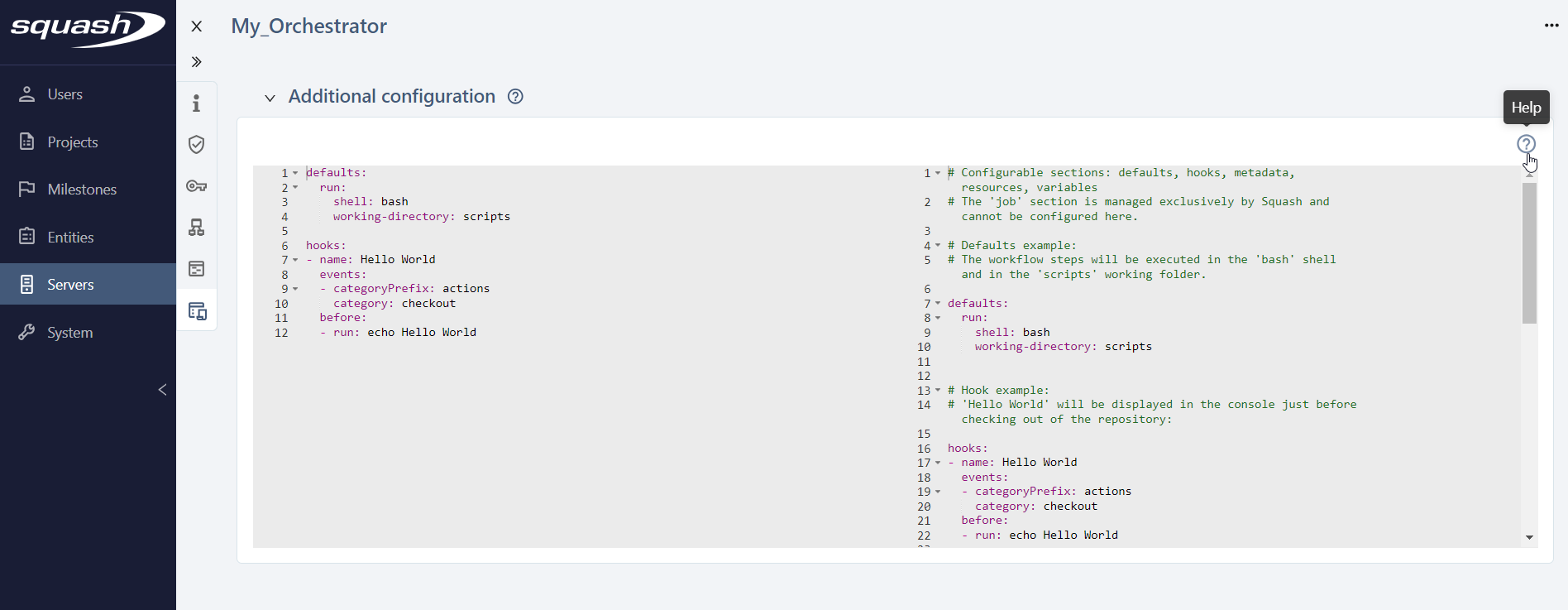Fold the categoryPrefix block at line 9
Screen dimensions: 1568x610
[x=295, y=289]
